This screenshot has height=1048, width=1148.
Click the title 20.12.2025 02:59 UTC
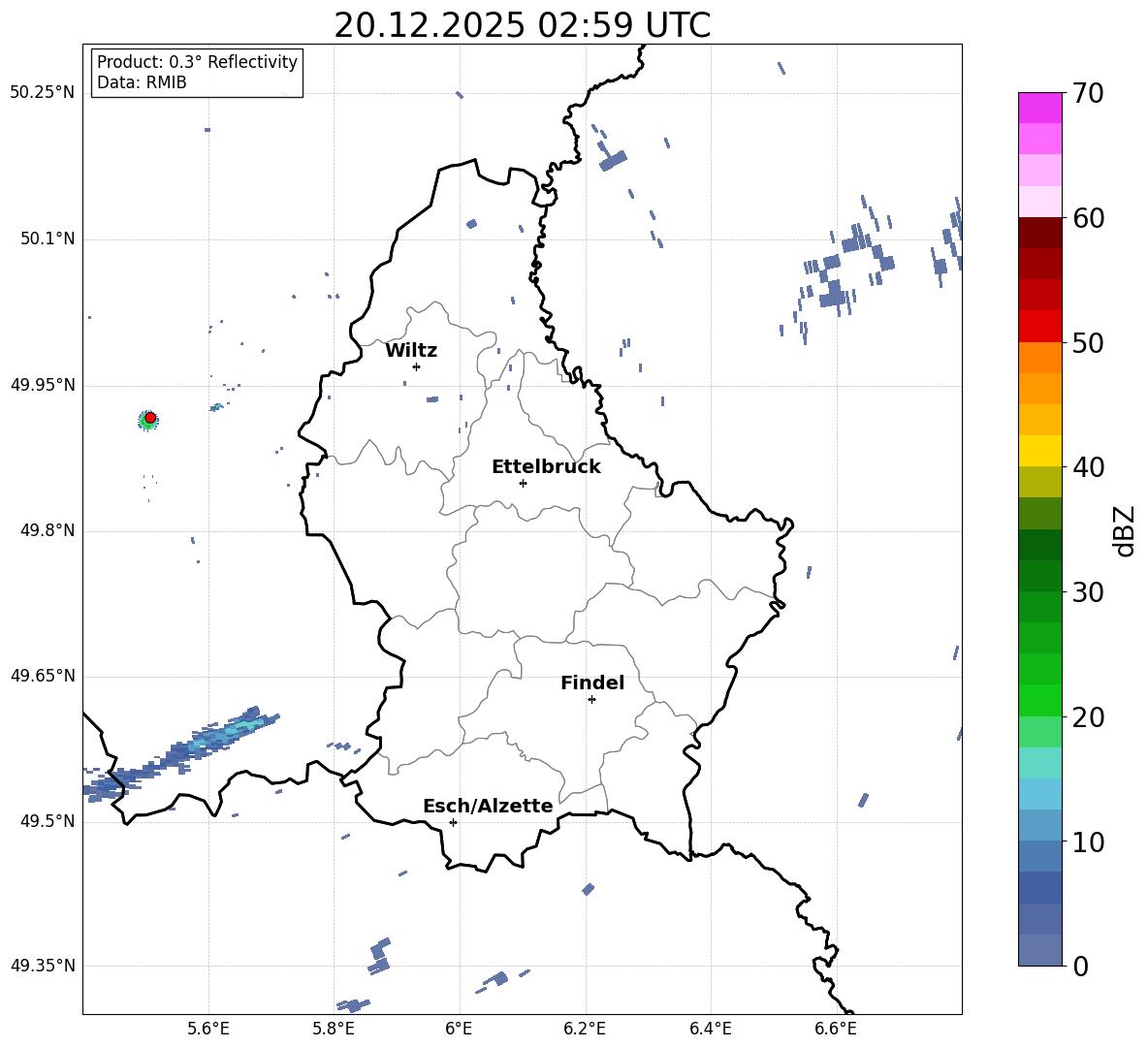click(522, 25)
